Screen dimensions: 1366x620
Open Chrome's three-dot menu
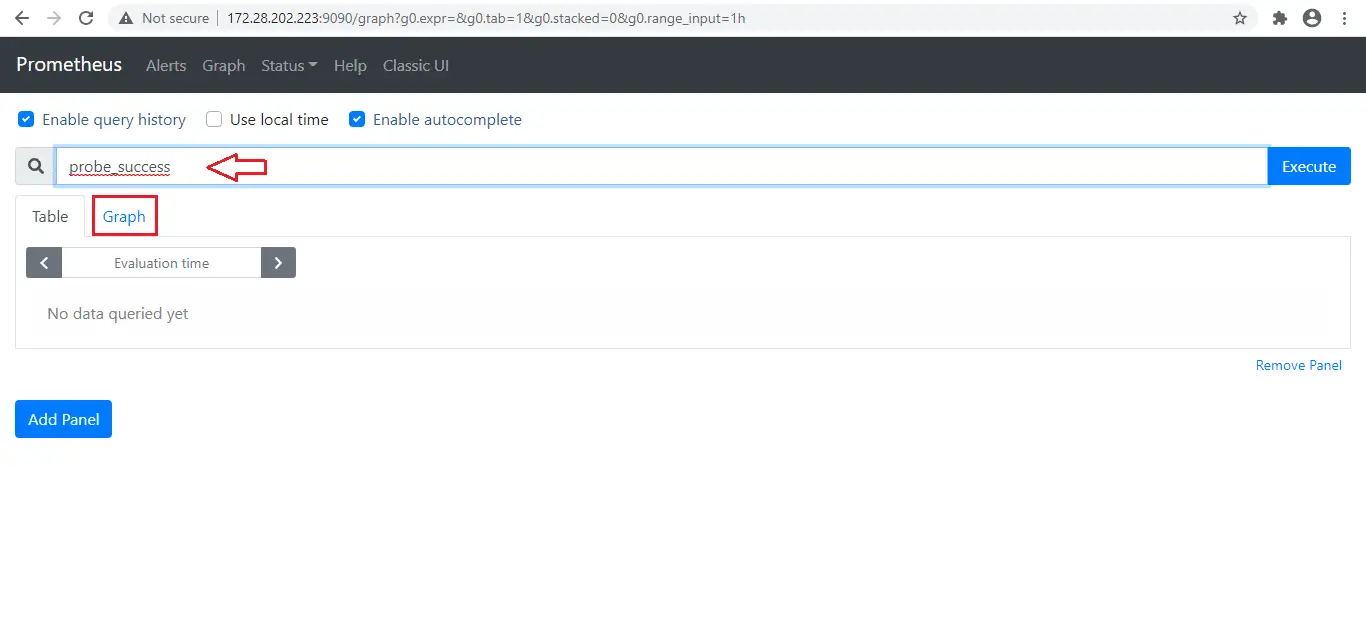coord(1344,18)
